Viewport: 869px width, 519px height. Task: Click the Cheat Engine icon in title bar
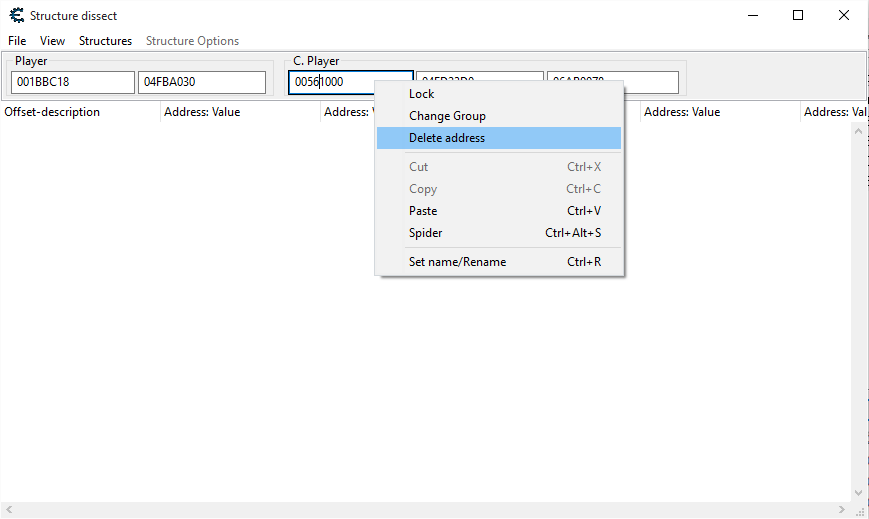click(x=16, y=16)
